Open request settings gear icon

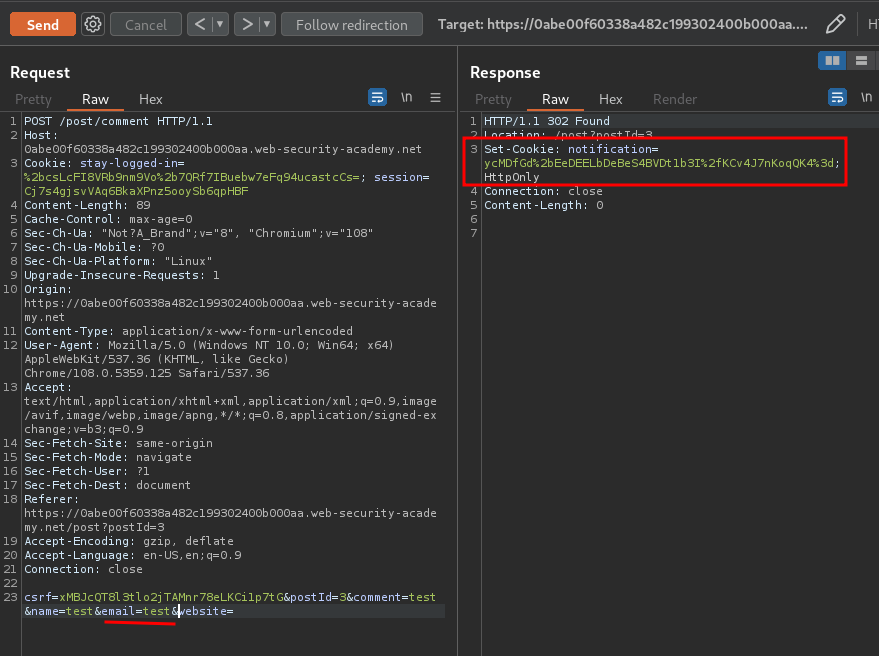pyautogui.click(x=92, y=24)
